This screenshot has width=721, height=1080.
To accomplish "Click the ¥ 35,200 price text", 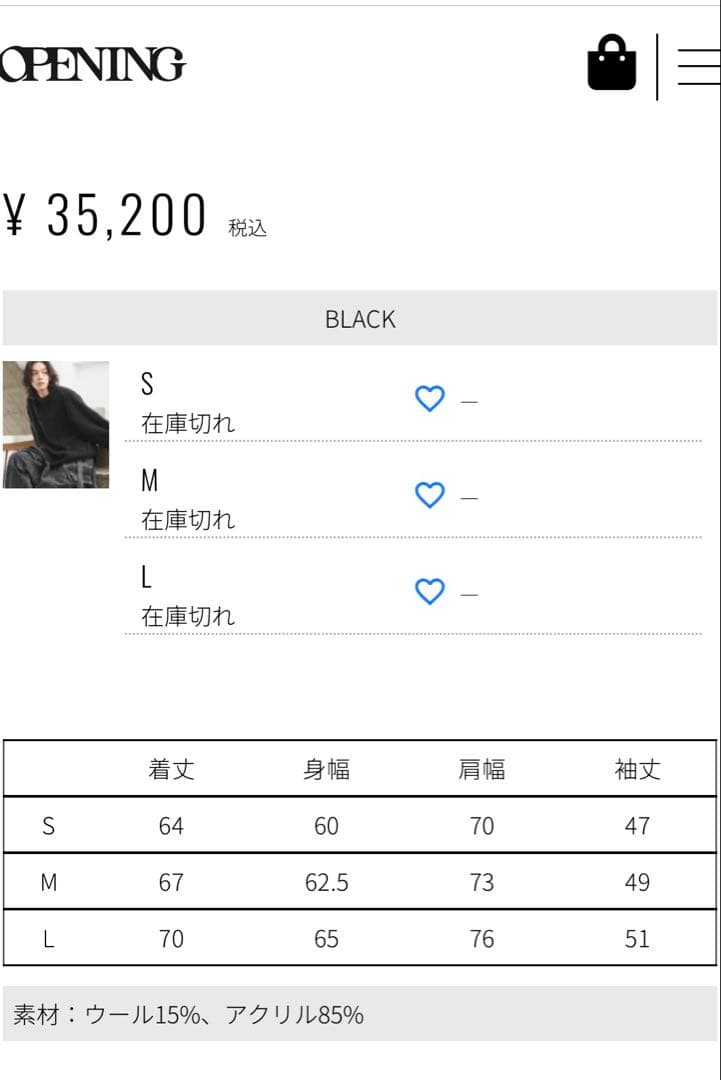I will coord(107,215).
